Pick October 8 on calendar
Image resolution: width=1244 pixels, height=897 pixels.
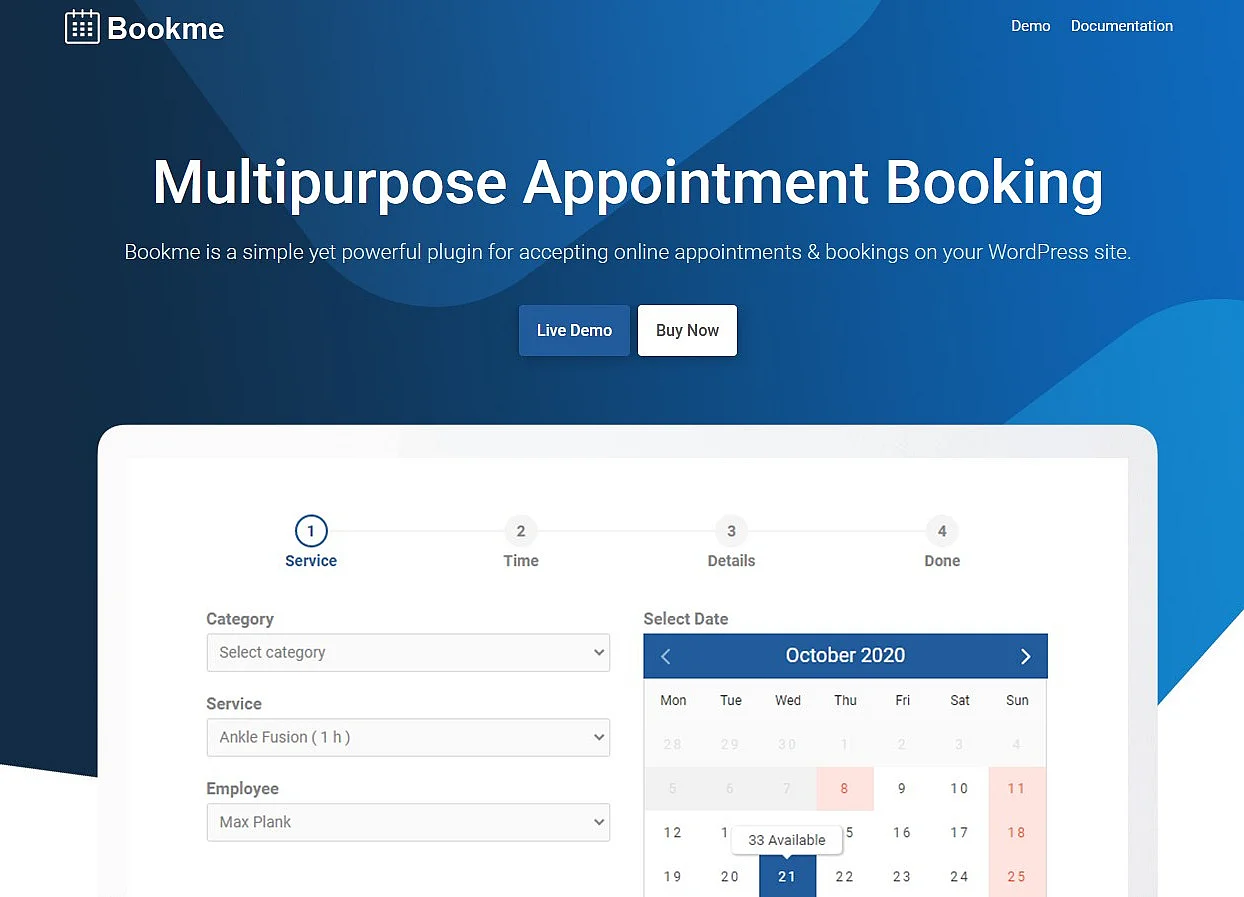coord(845,789)
